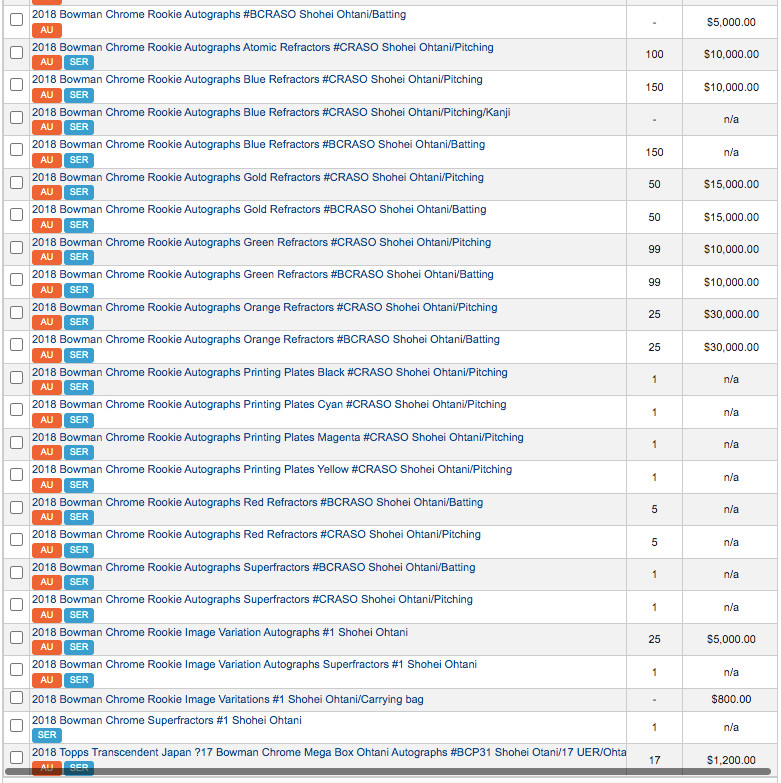Open Blue Refractors #CRASO Shohei Ohtani/Pitching link
The width and height of the screenshot is (781, 783).
(x=257, y=79)
